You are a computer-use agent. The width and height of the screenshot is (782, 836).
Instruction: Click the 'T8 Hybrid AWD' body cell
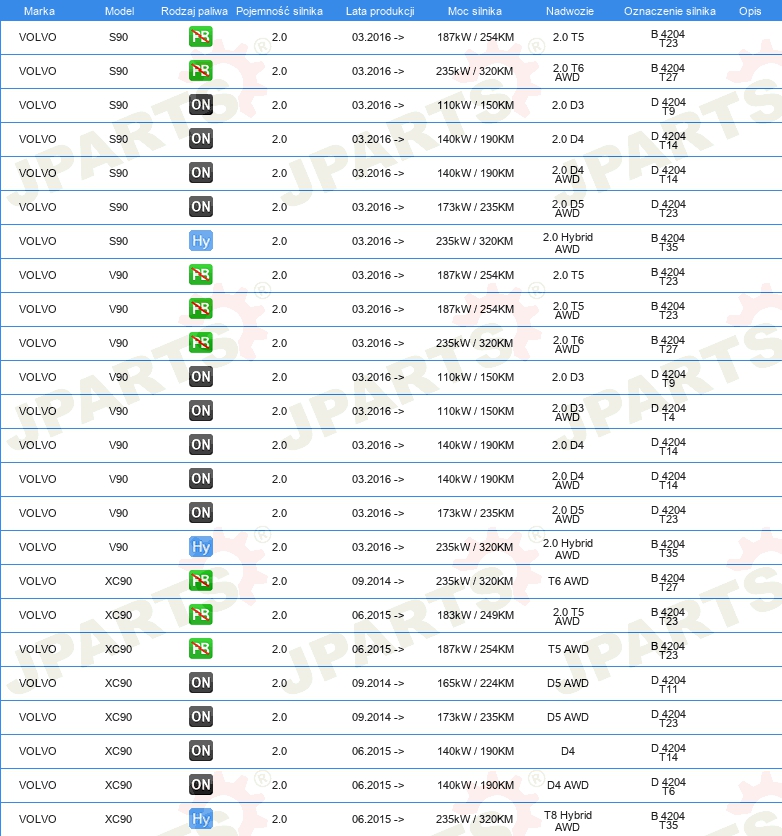click(x=568, y=821)
